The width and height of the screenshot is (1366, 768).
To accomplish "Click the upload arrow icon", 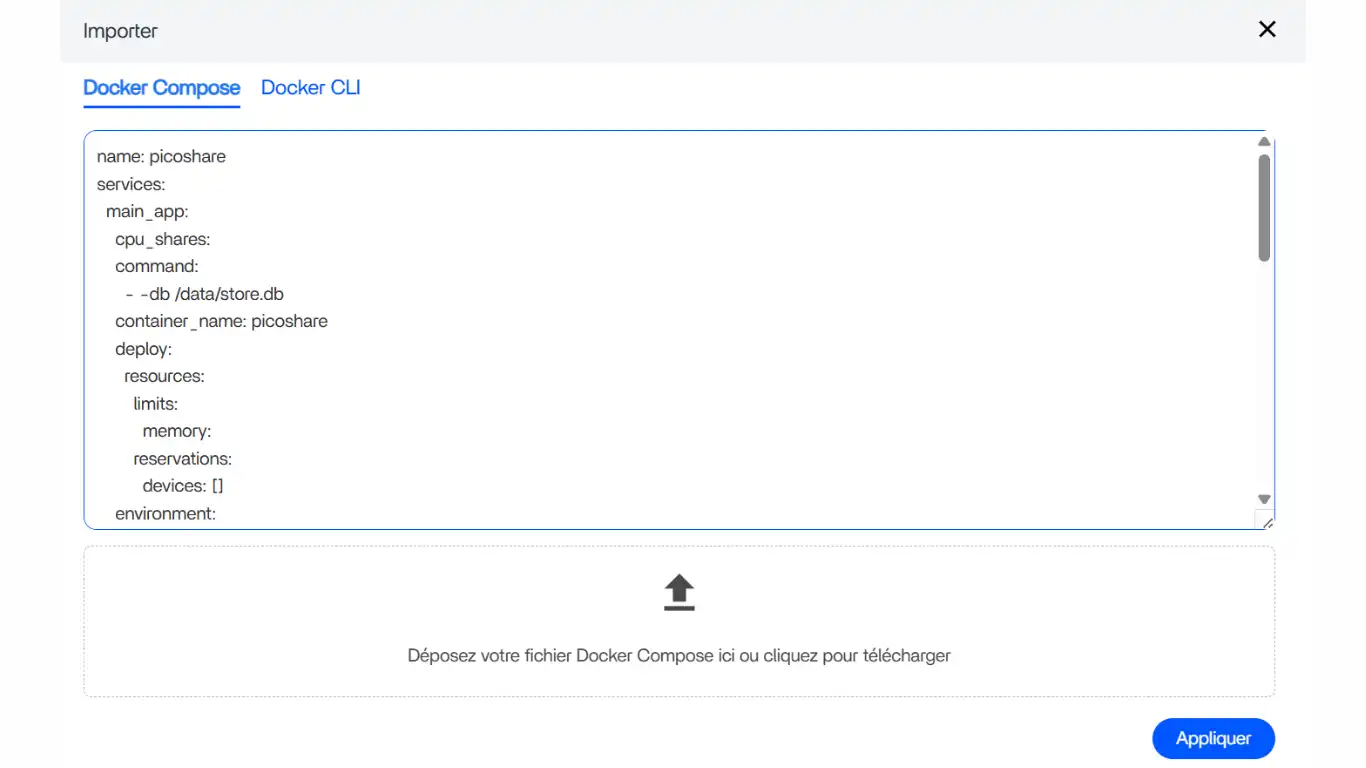I will click(x=679, y=592).
